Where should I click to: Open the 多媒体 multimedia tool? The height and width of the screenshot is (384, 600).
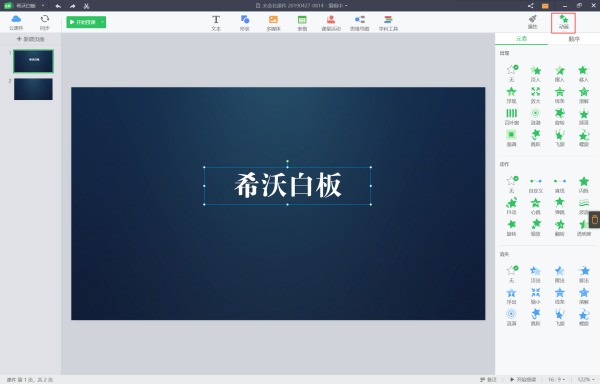click(273, 23)
